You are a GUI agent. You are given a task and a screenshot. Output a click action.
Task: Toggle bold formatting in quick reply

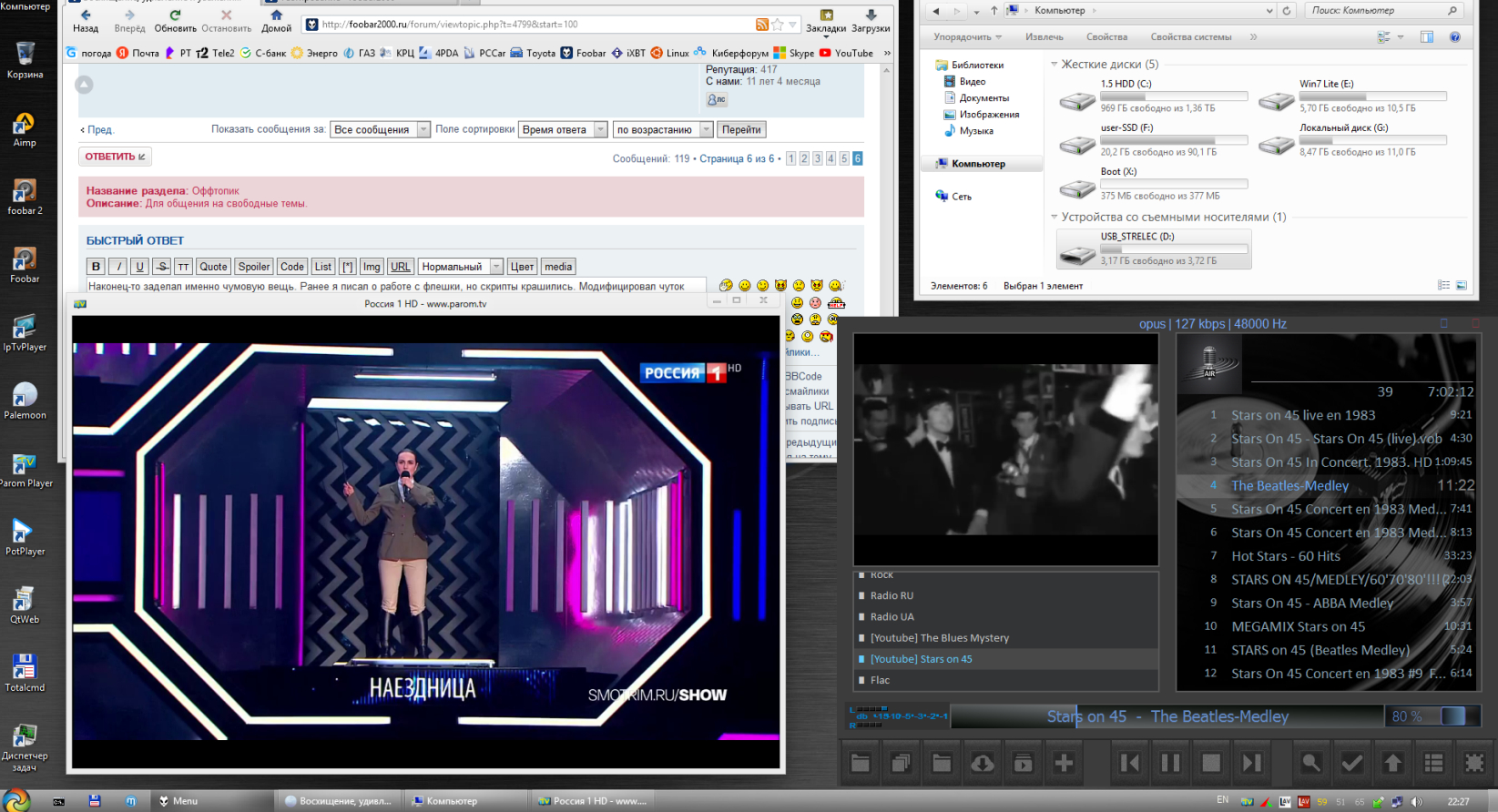pos(96,267)
